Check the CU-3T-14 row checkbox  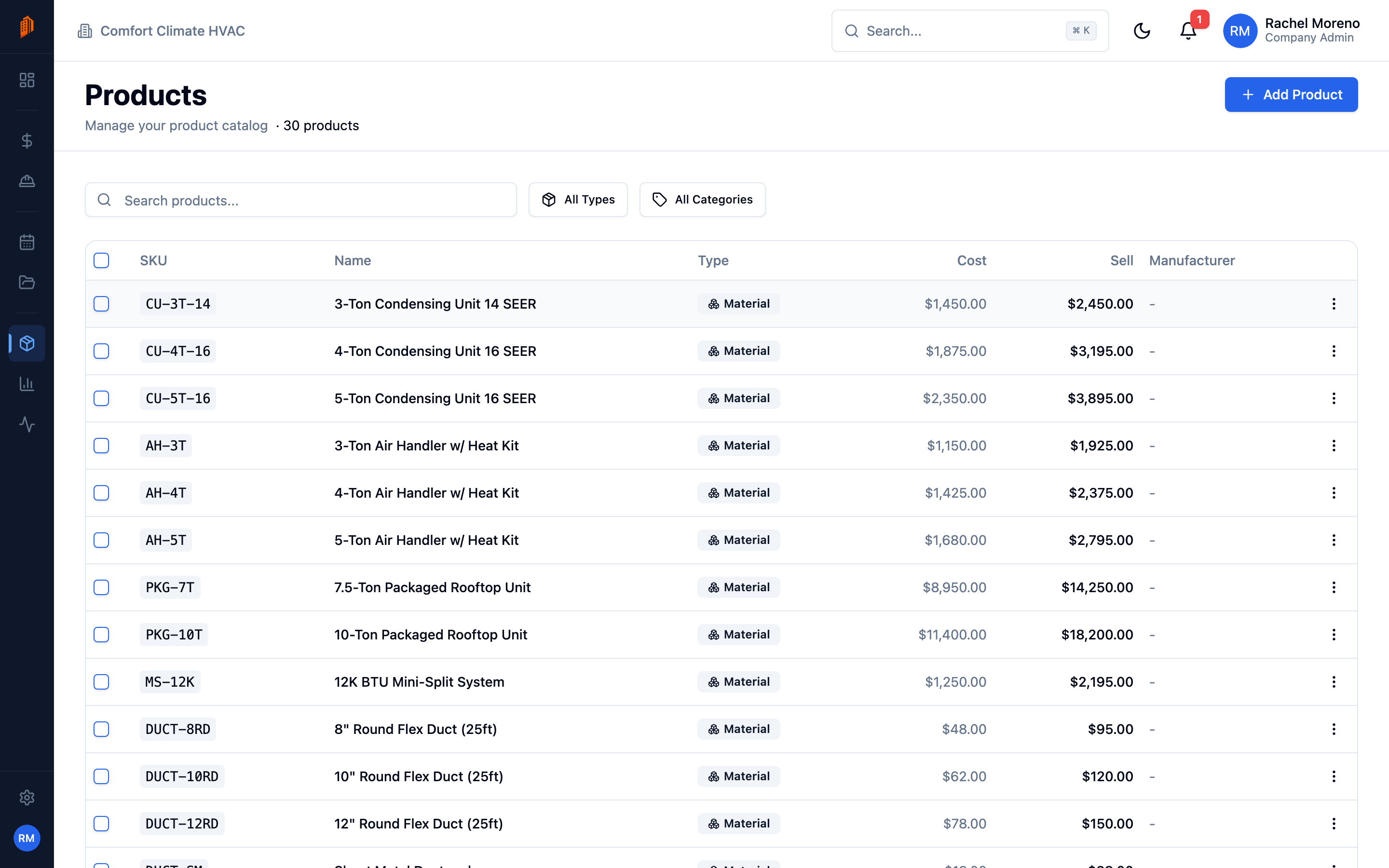102,304
